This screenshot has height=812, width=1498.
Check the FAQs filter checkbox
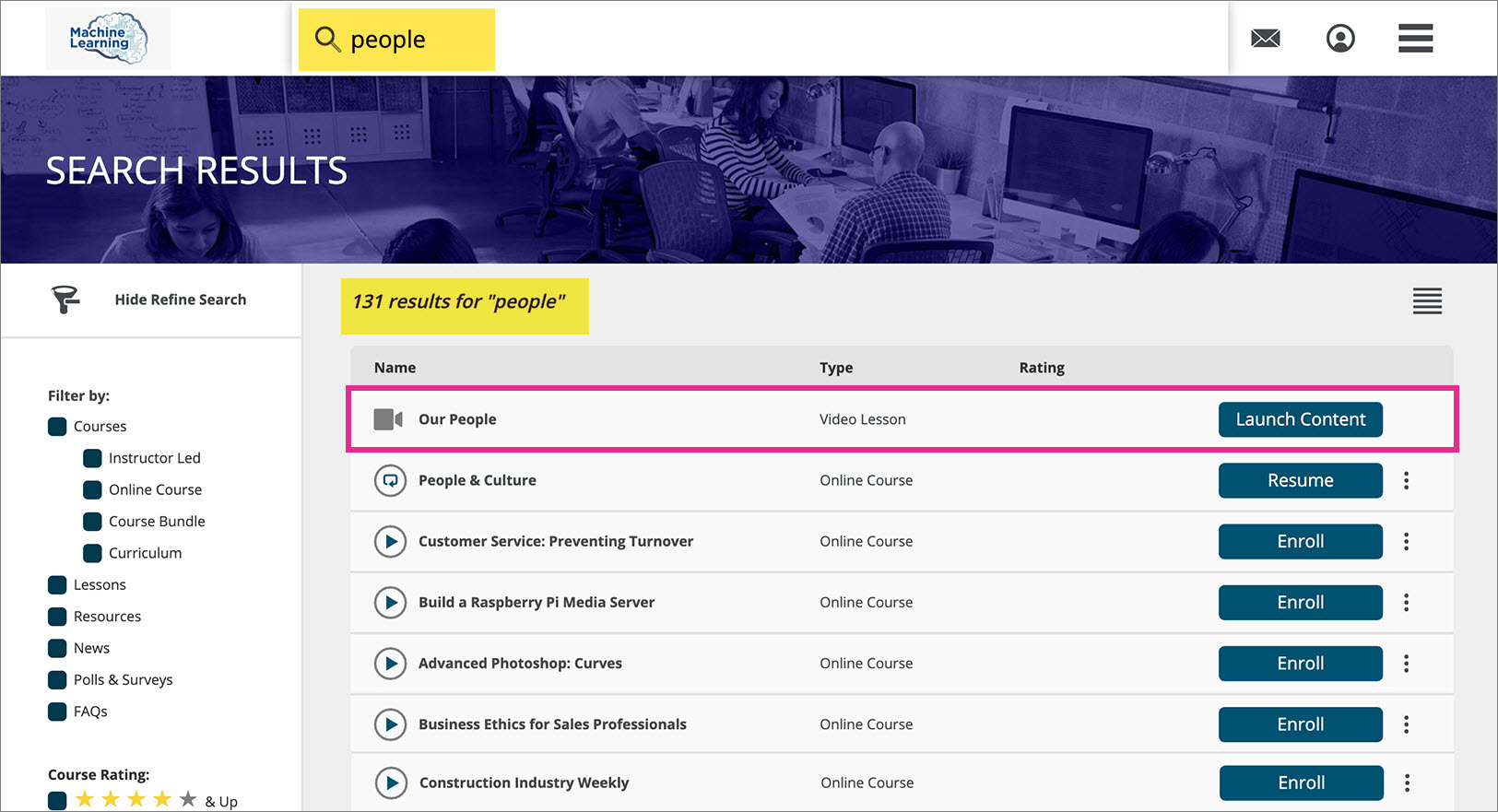[x=57, y=712]
